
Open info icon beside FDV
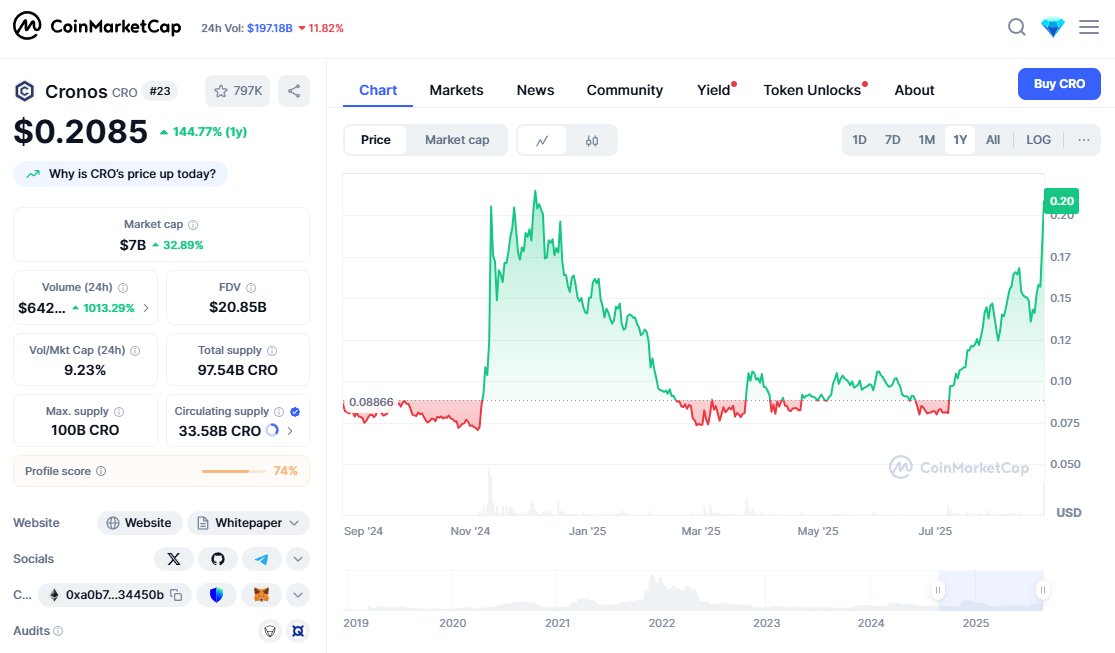click(x=251, y=287)
